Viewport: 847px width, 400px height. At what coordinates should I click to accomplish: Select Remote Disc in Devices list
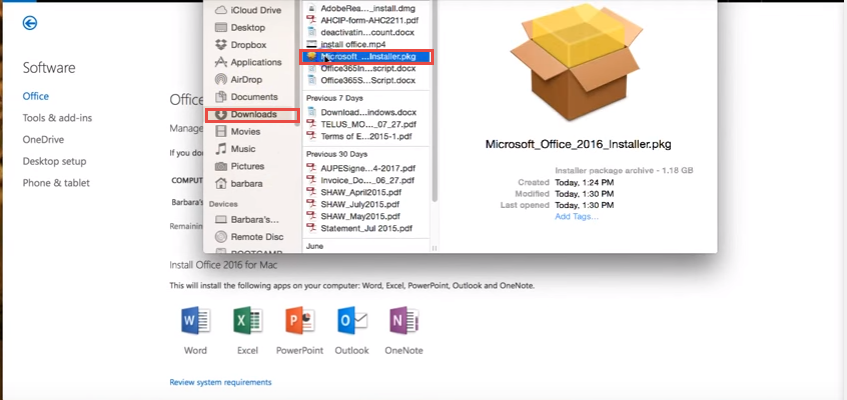click(x=248, y=237)
